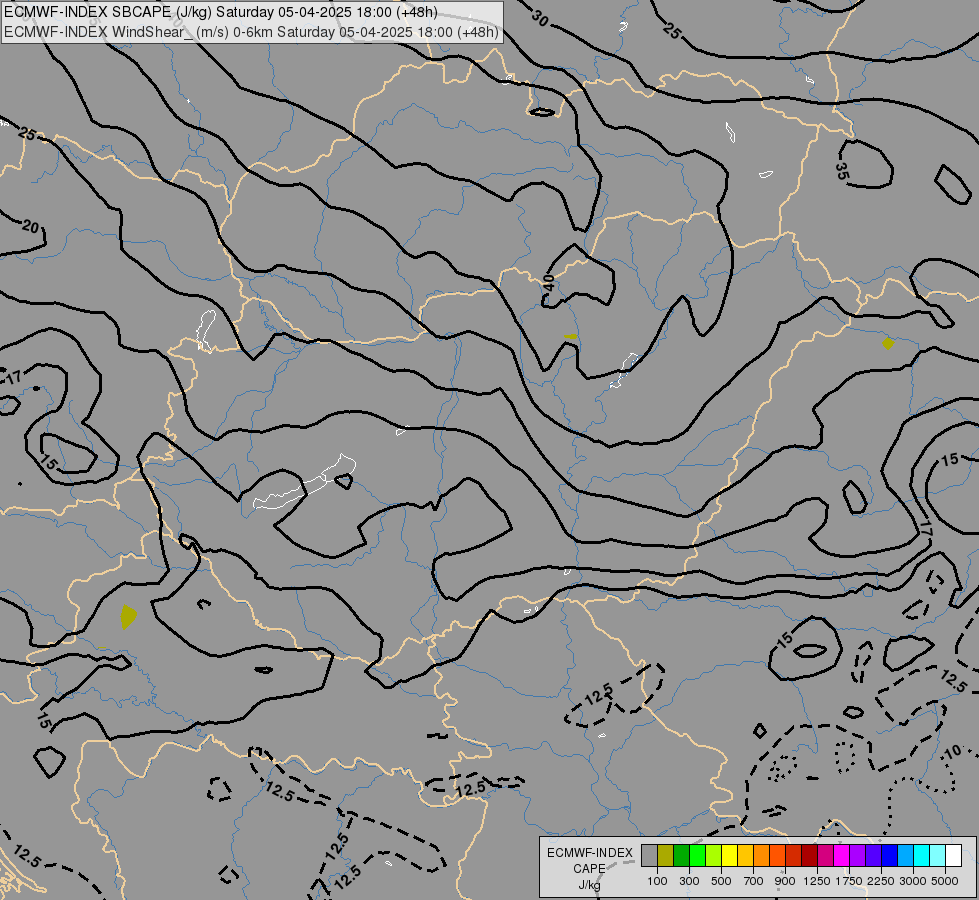Click the 500 legend value
Image resolution: width=979 pixels, height=900 pixels.
(721, 881)
